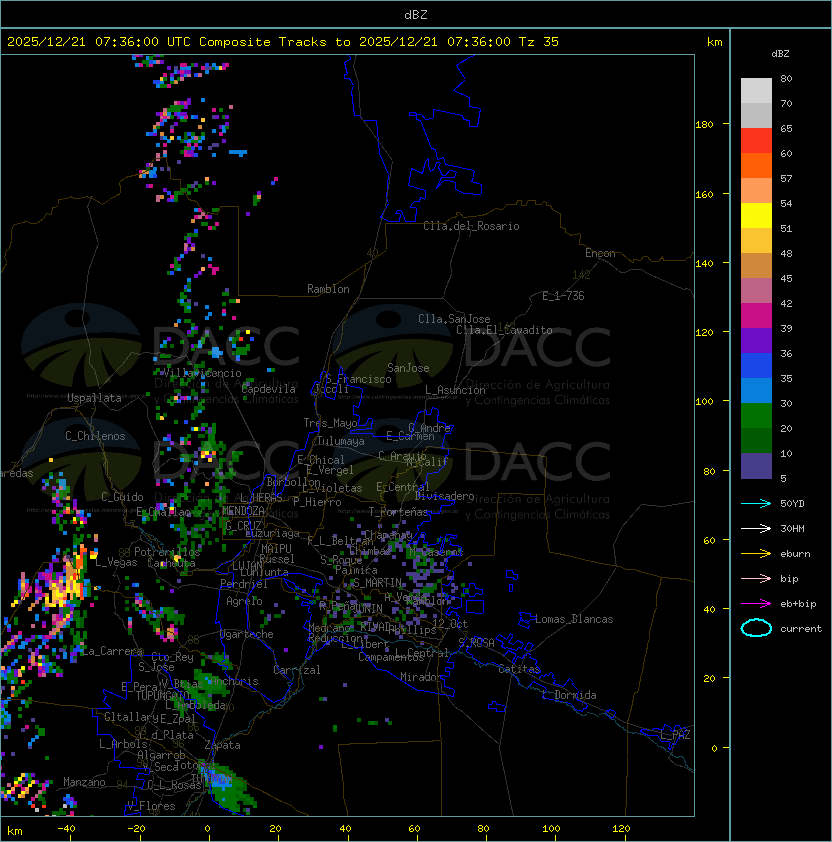Viewport: 832px width, 842px height.
Task: Click the 180 km tick on right axis
Action: [x=704, y=124]
